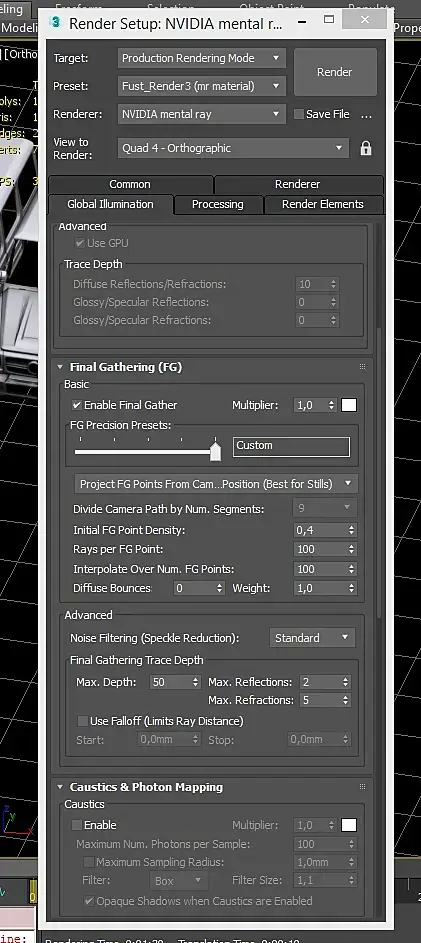Open the Render Elements tab
This screenshot has width=421, height=943.
[323, 204]
